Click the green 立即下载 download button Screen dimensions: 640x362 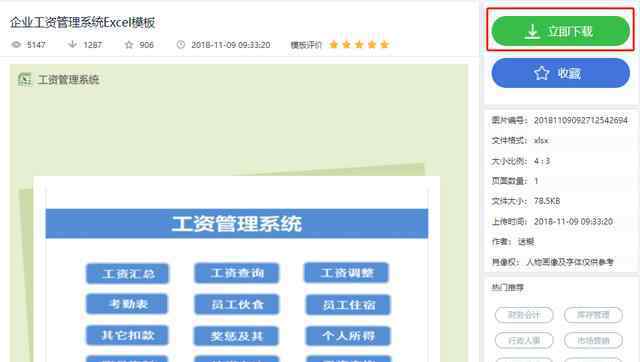560,31
